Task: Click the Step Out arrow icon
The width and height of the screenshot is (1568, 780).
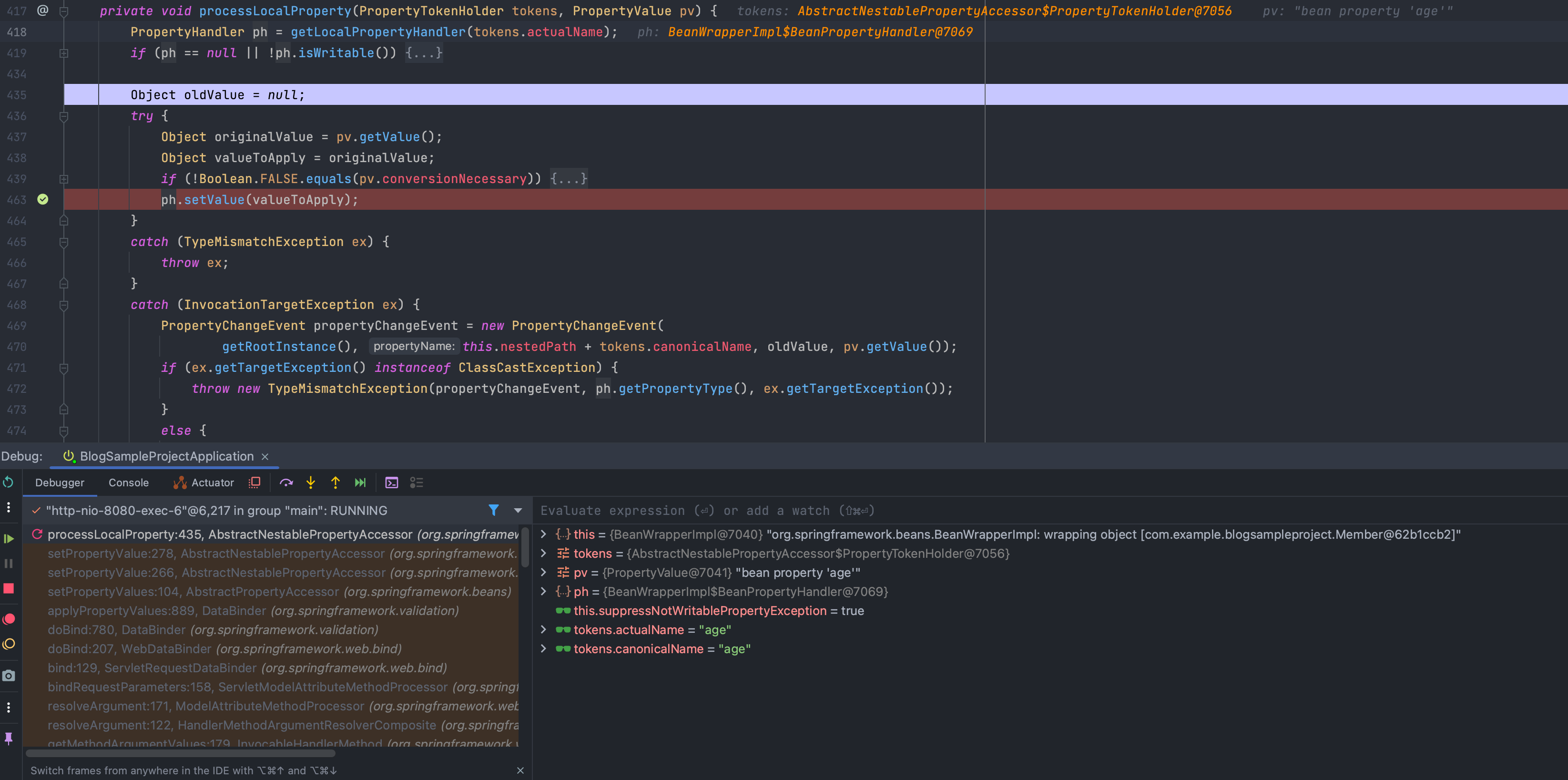Action: (336, 482)
